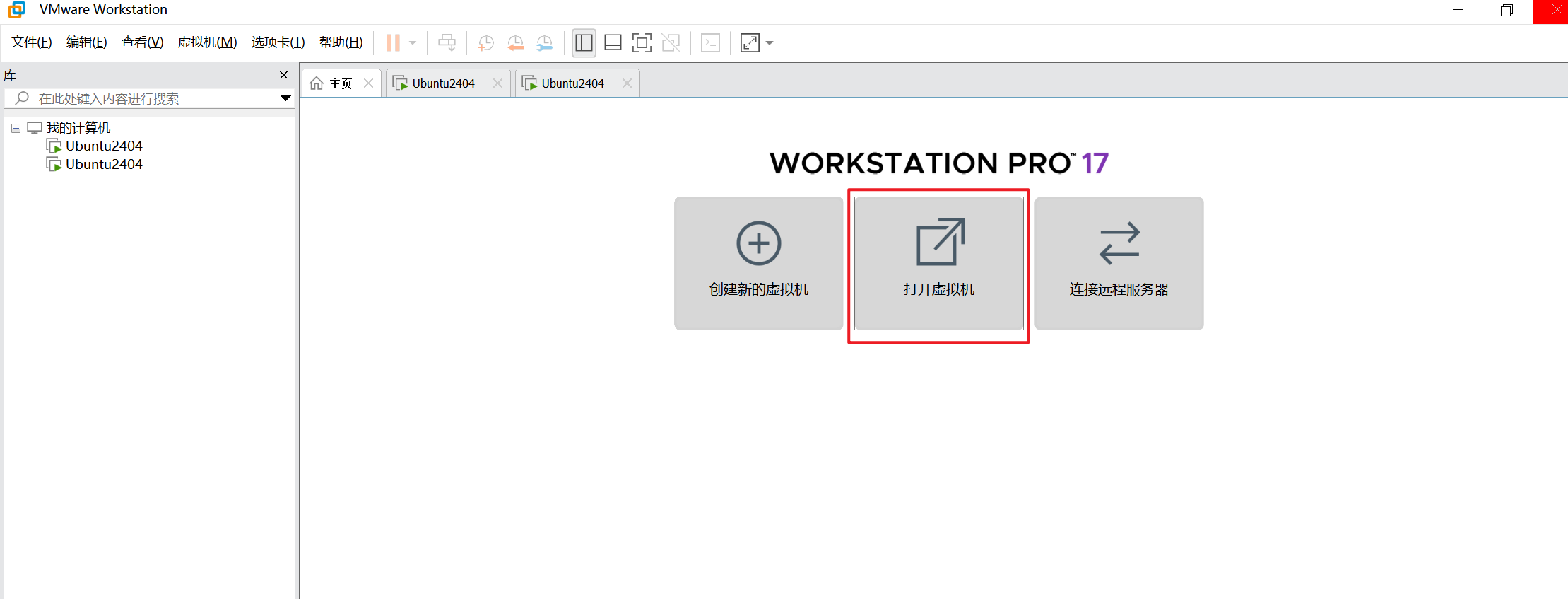Click the Send Ctrl+Alt+Del toolbar icon
Image resolution: width=1568 pixels, height=599 pixels.
[x=447, y=43]
